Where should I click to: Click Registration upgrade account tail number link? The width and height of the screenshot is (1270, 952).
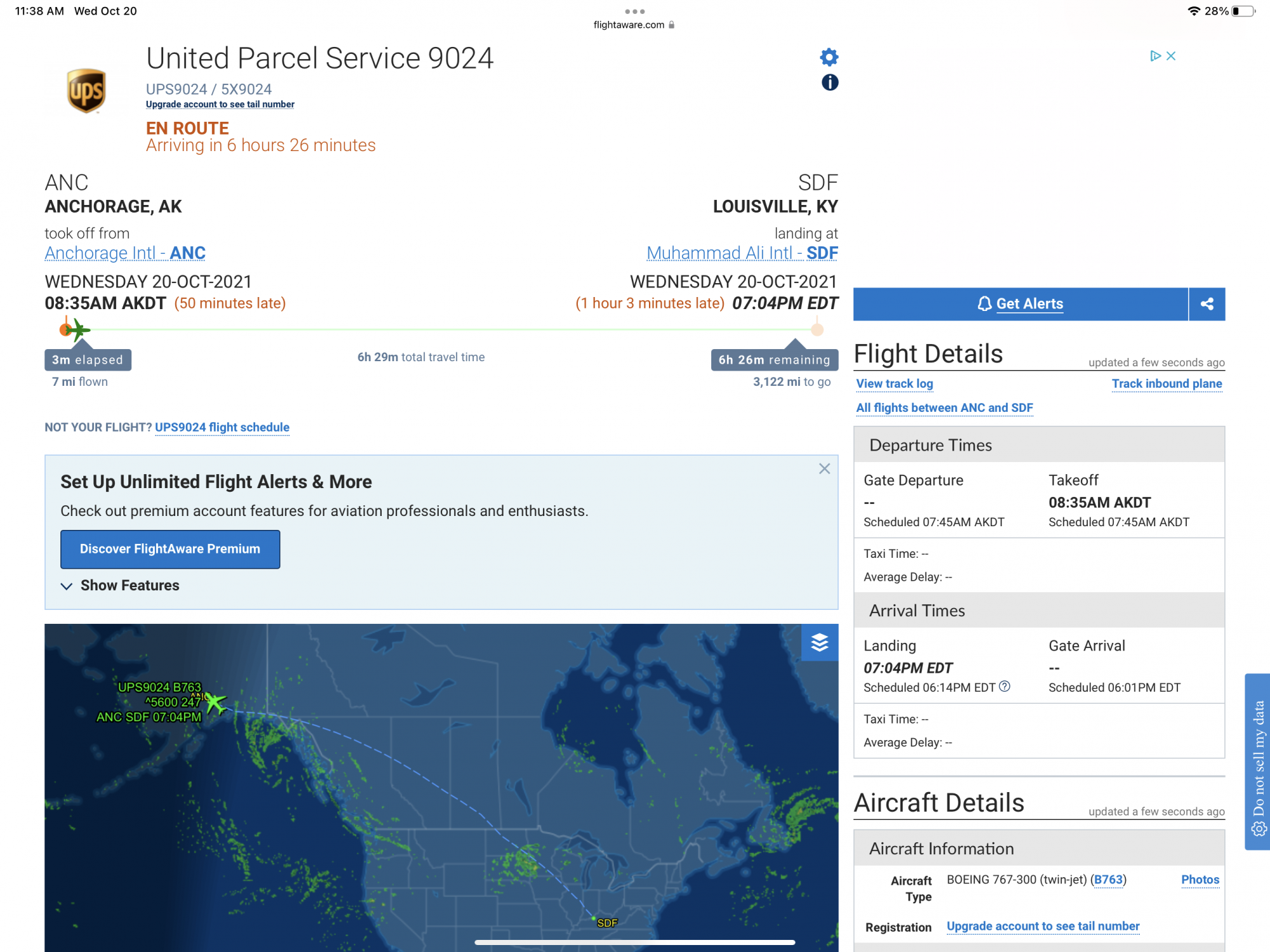(x=1043, y=926)
